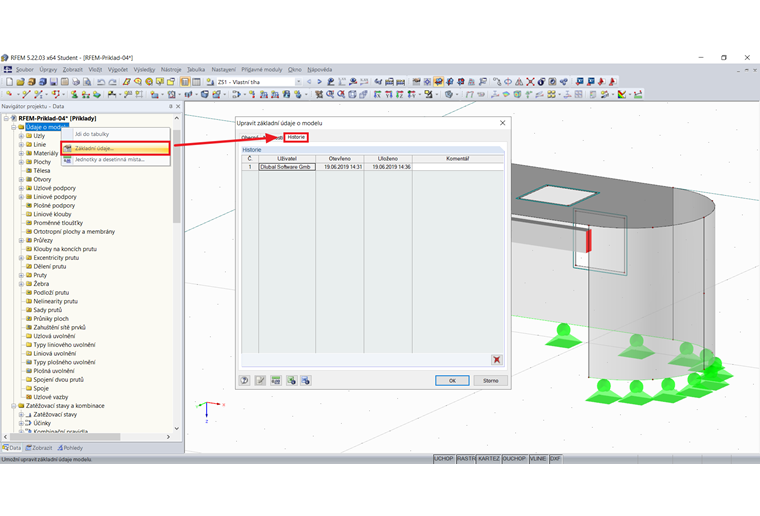Click navigator vertical scrollbar down arrow
Screen dimensions: 760x516
176,428
